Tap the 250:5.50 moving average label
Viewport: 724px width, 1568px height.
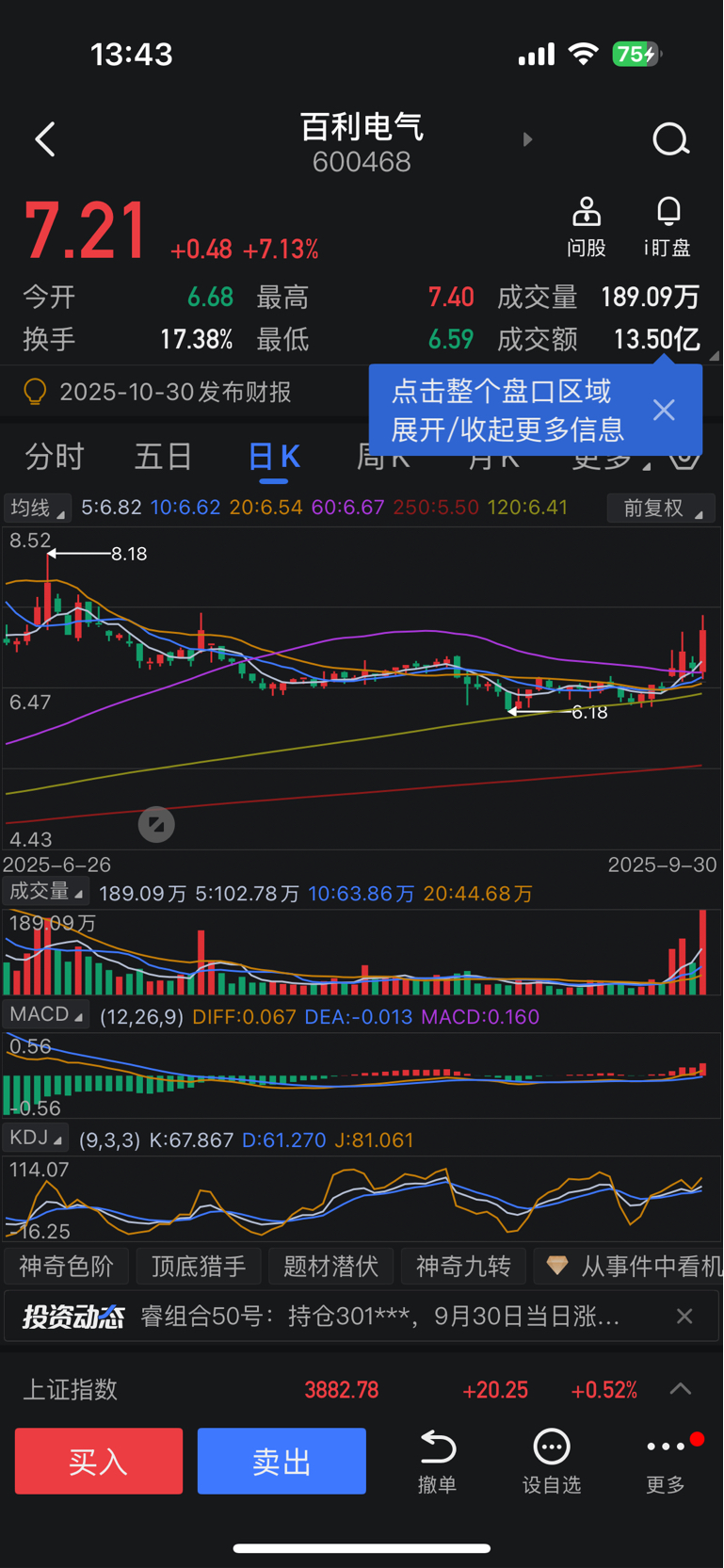click(x=436, y=508)
